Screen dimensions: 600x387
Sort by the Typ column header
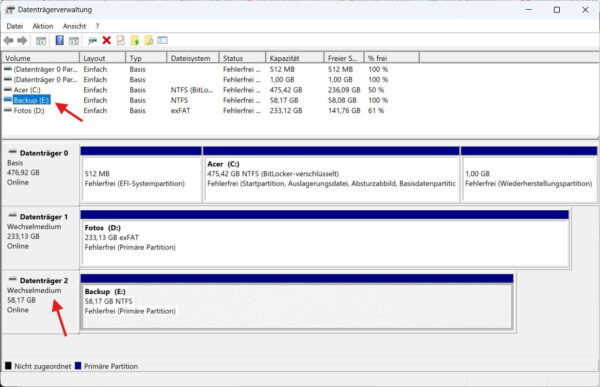click(146, 58)
